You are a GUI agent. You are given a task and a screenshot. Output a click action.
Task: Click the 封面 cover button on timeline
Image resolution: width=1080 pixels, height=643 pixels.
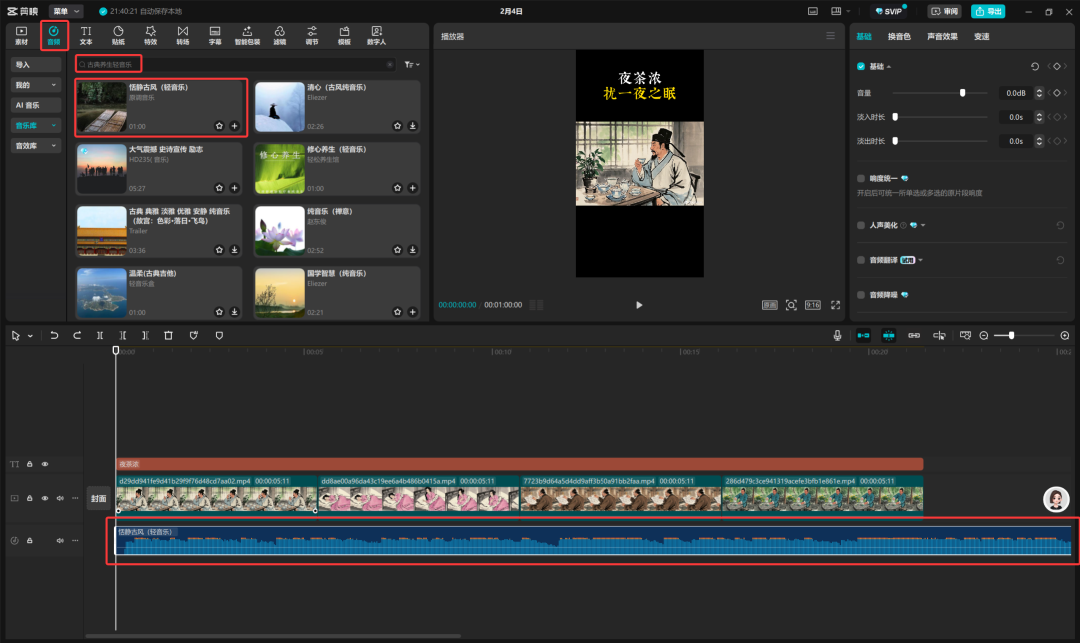pos(99,498)
